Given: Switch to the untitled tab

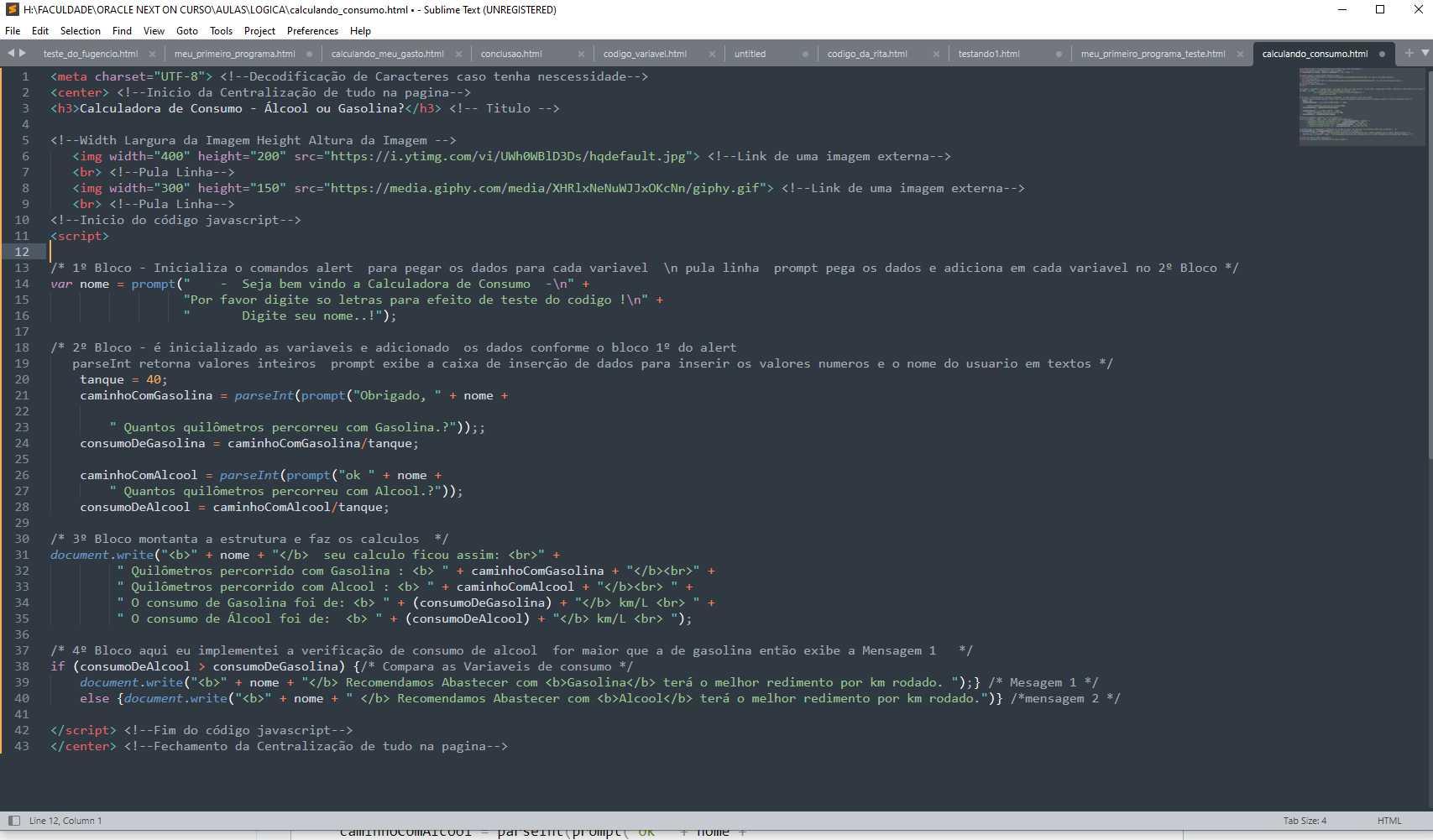Looking at the screenshot, I should pyautogui.click(x=750, y=54).
